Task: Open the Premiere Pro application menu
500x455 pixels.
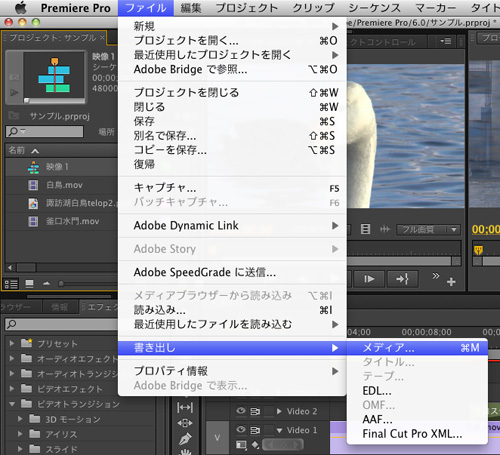Action: [75, 8]
